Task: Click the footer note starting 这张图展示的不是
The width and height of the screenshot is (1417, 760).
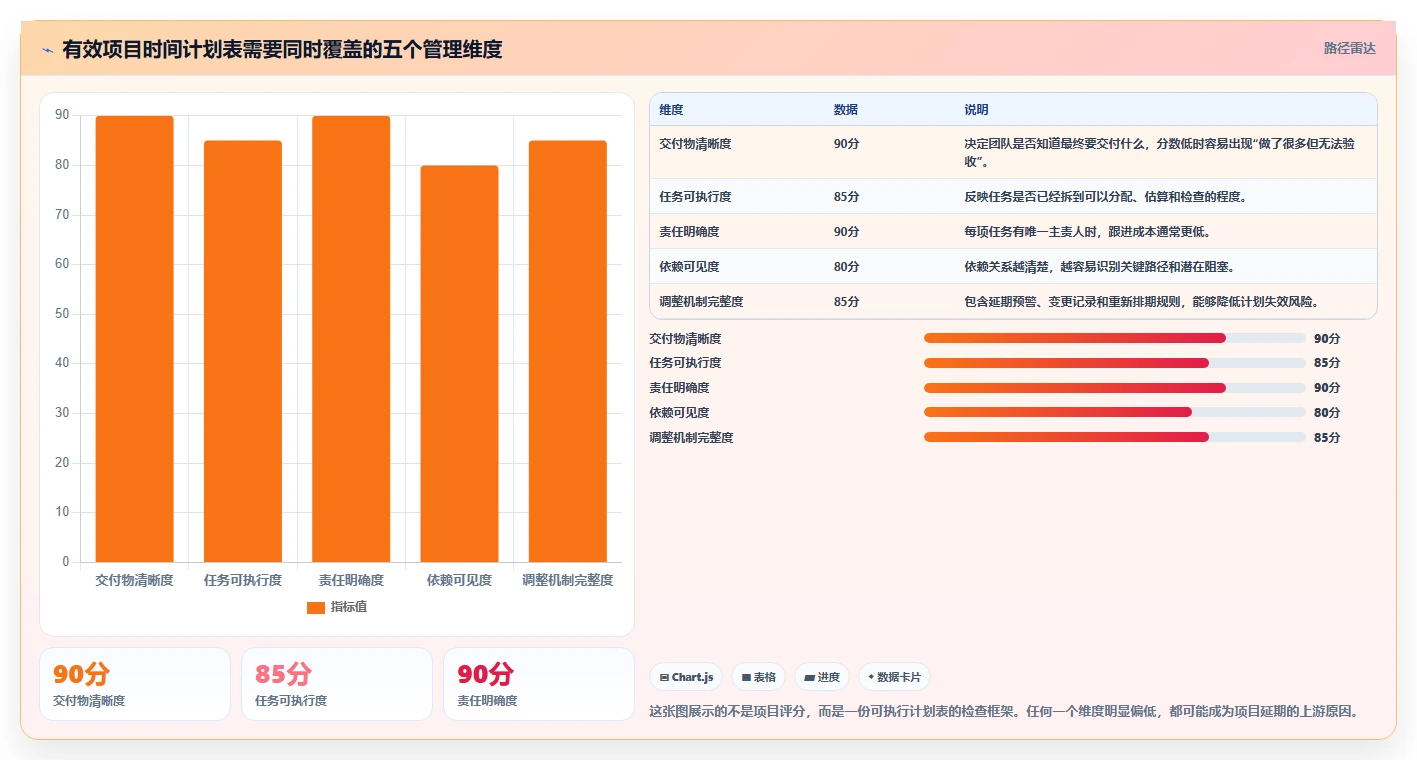Action: 1004,711
